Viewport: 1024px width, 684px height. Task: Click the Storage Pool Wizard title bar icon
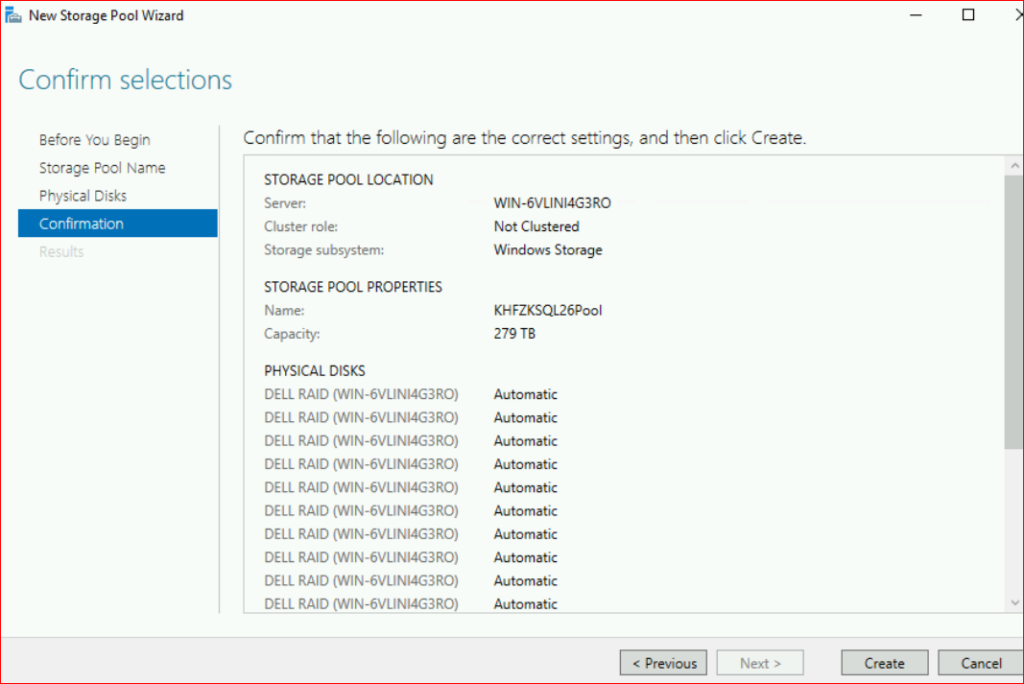click(15, 16)
